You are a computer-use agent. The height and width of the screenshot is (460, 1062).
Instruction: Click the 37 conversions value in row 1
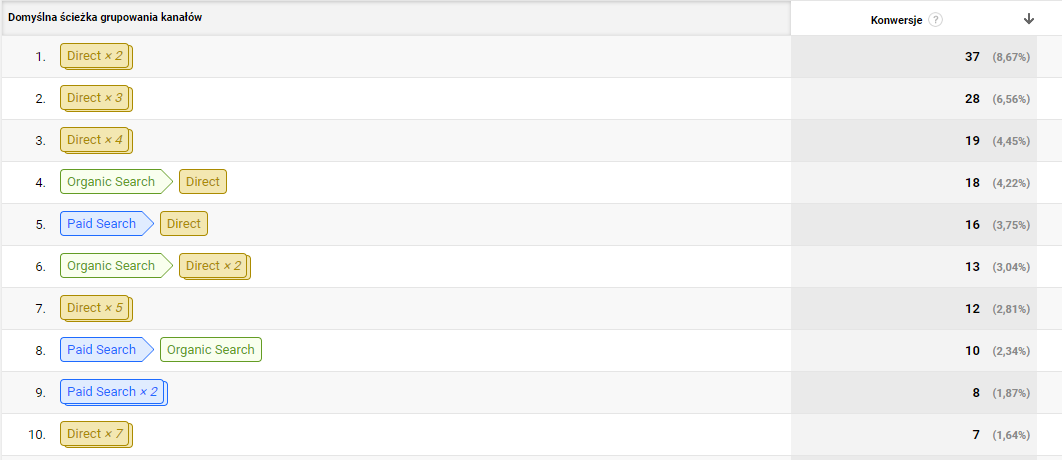pyautogui.click(x=972, y=56)
